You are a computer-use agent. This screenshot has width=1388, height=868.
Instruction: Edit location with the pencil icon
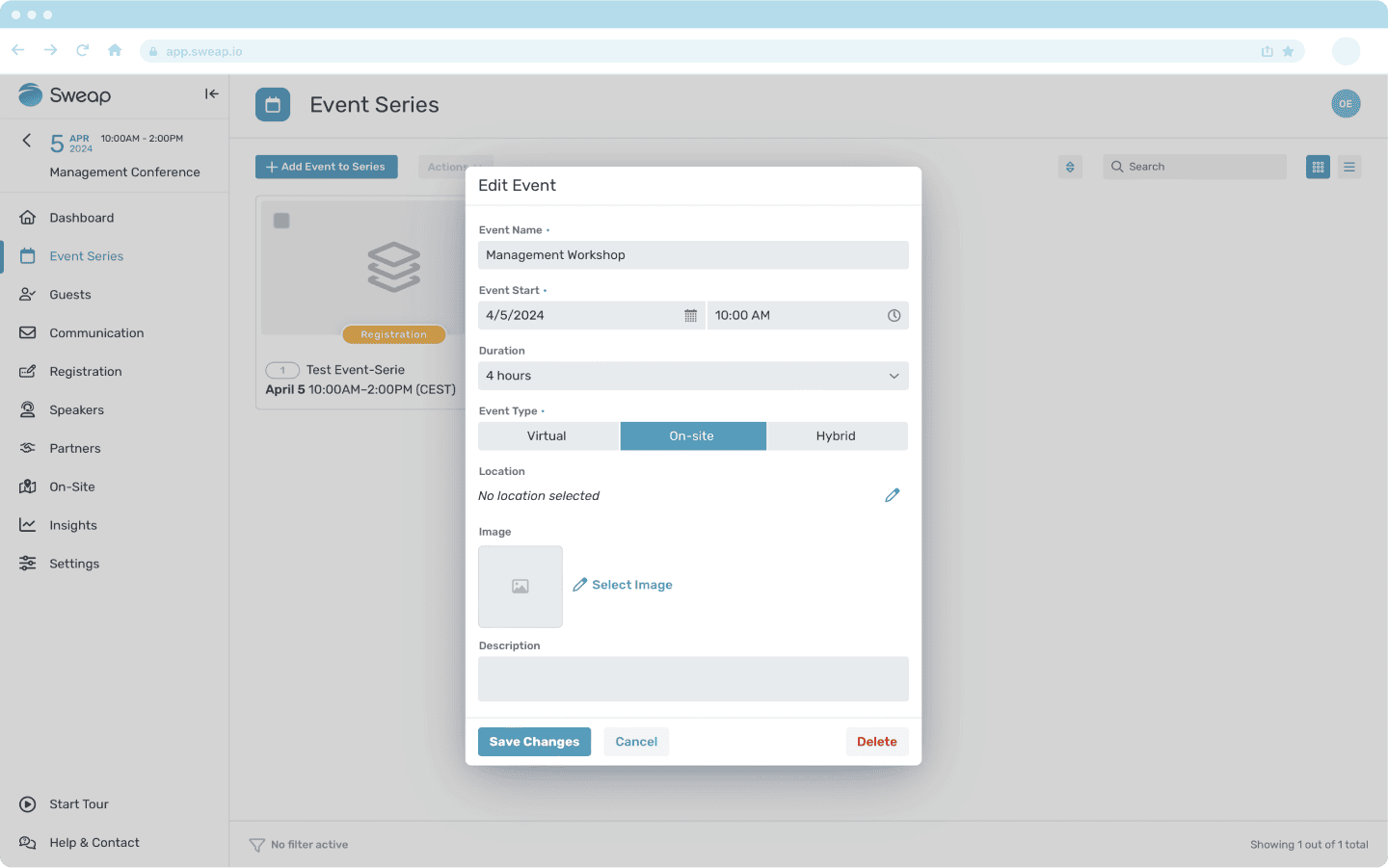pyautogui.click(x=892, y=495)
